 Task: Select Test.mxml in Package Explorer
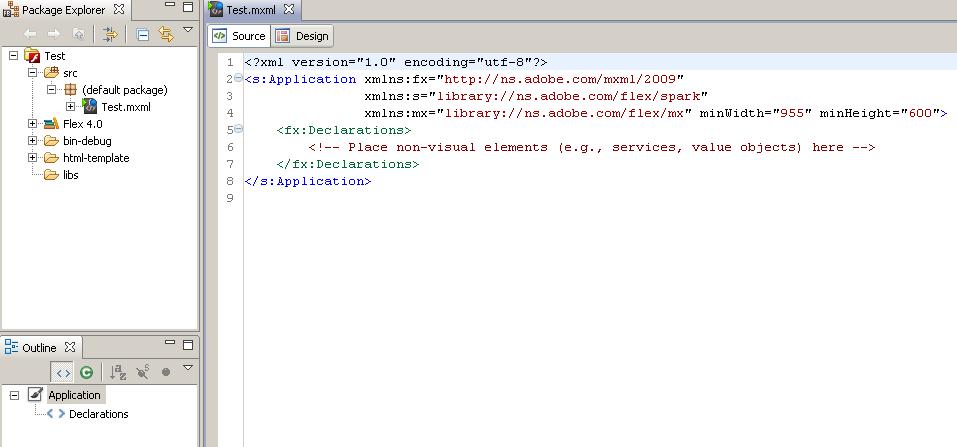pyautogui.click(x=126, y=107)
